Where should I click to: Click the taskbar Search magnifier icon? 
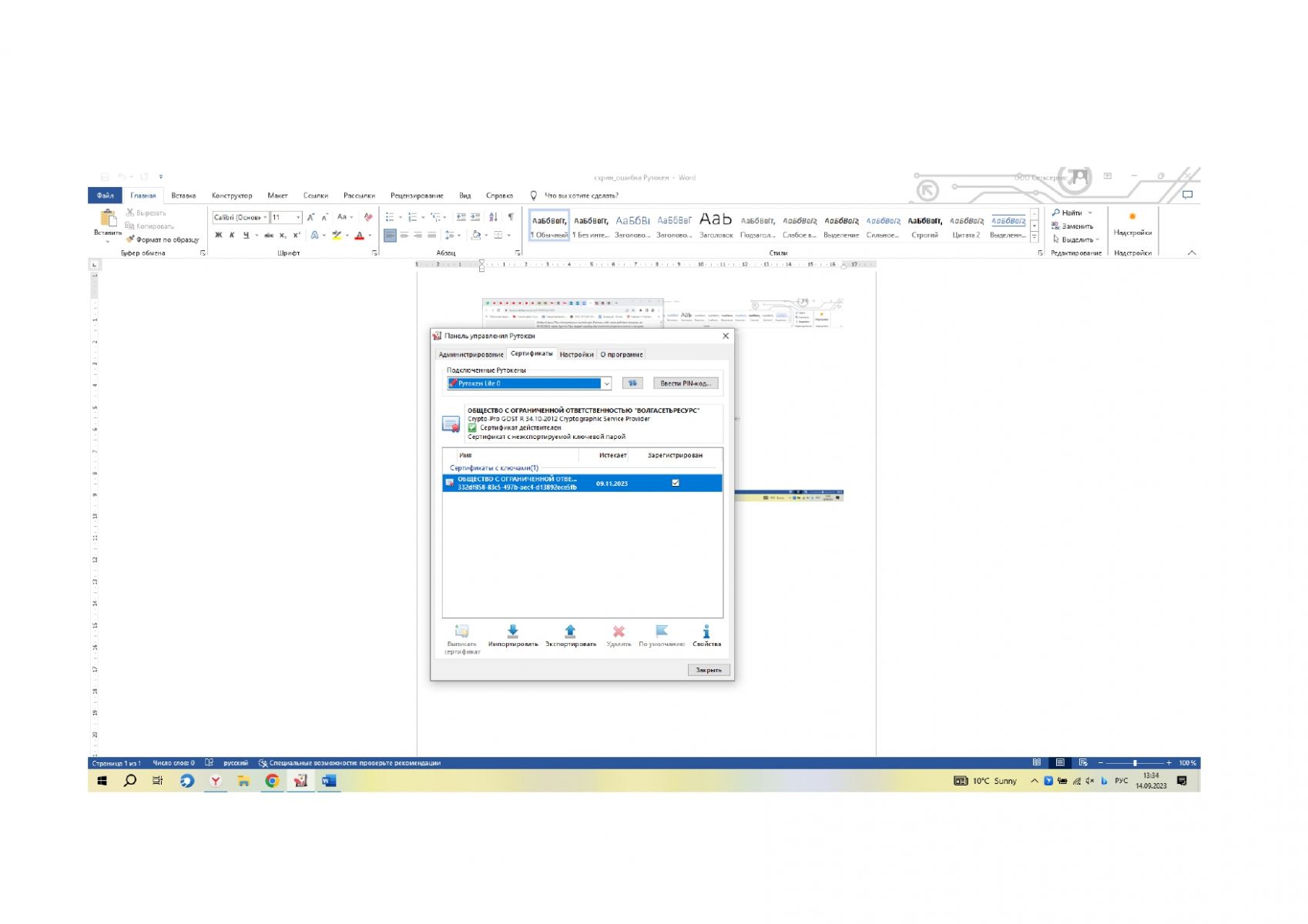pyautogui.click(x=130, y=781)
